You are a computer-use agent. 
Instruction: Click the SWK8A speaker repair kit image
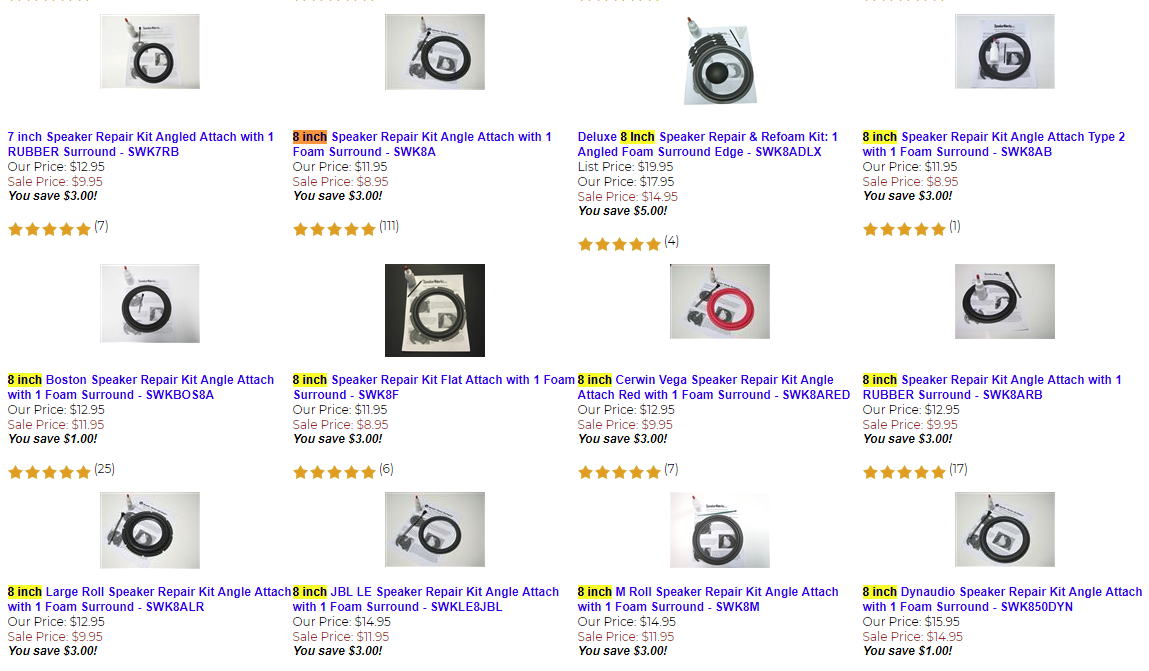click(x=435, y=51)
